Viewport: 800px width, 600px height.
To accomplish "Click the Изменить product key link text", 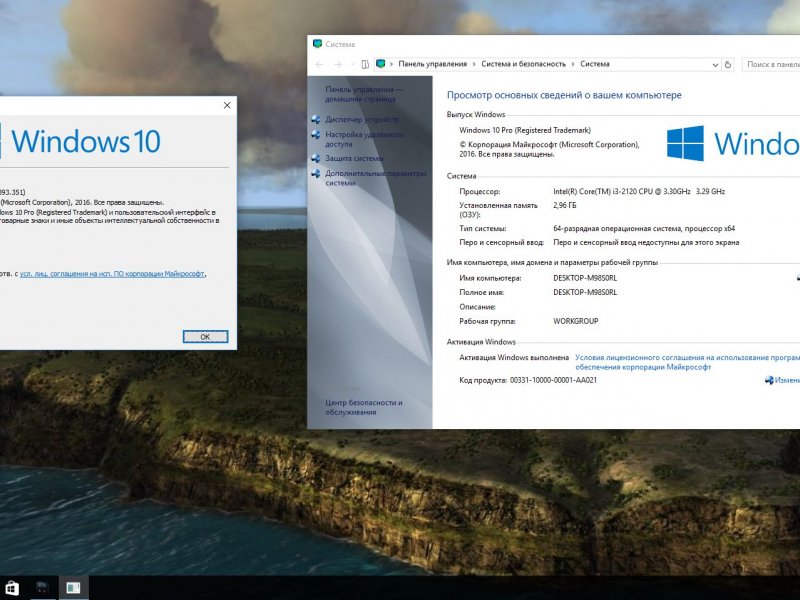I will coord(787,380).
